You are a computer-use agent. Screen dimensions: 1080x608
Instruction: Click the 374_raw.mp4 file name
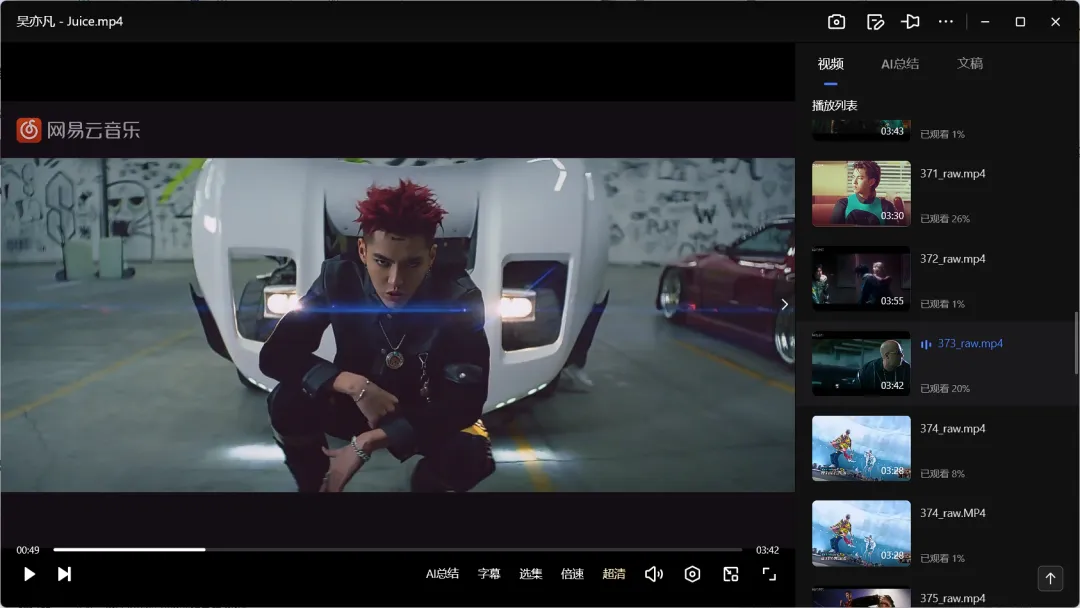(x=953, y=428)
